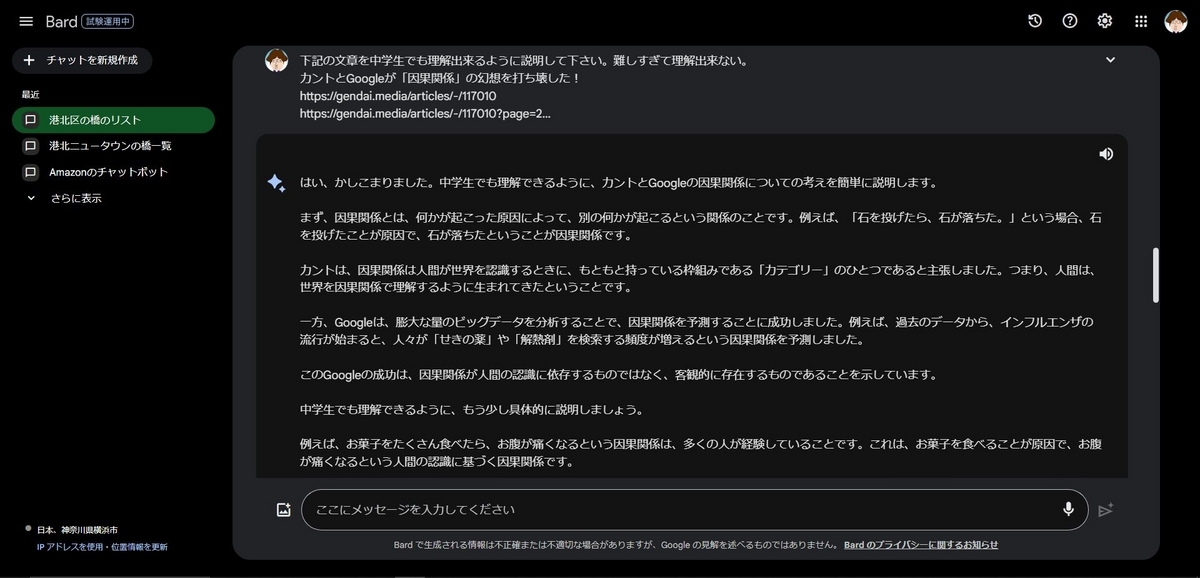Screen dimensions: 1200x578
Task: Focus the message input ここにメッセージを入力してください
Action: pyautogui.click(x=695, y=510)
